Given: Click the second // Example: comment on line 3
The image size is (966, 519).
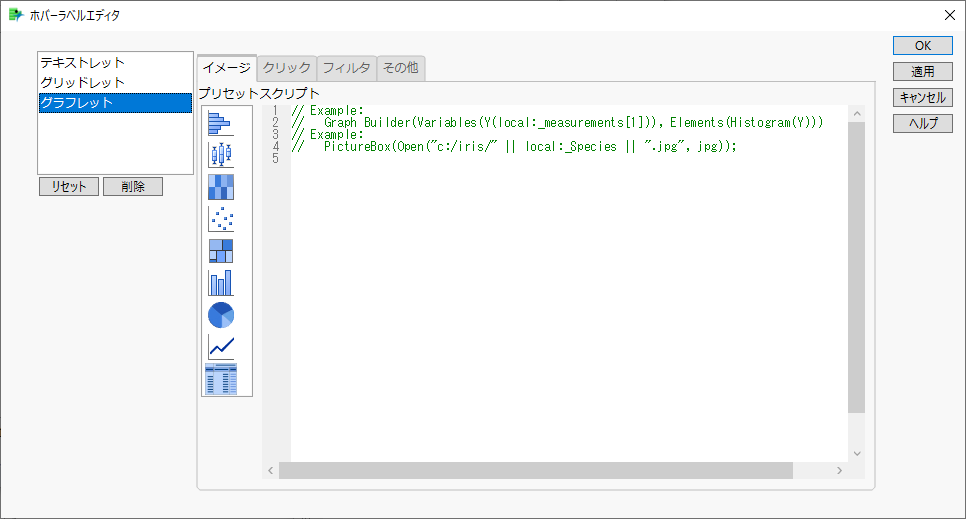Looking at the screenshot, I should 328,134.
